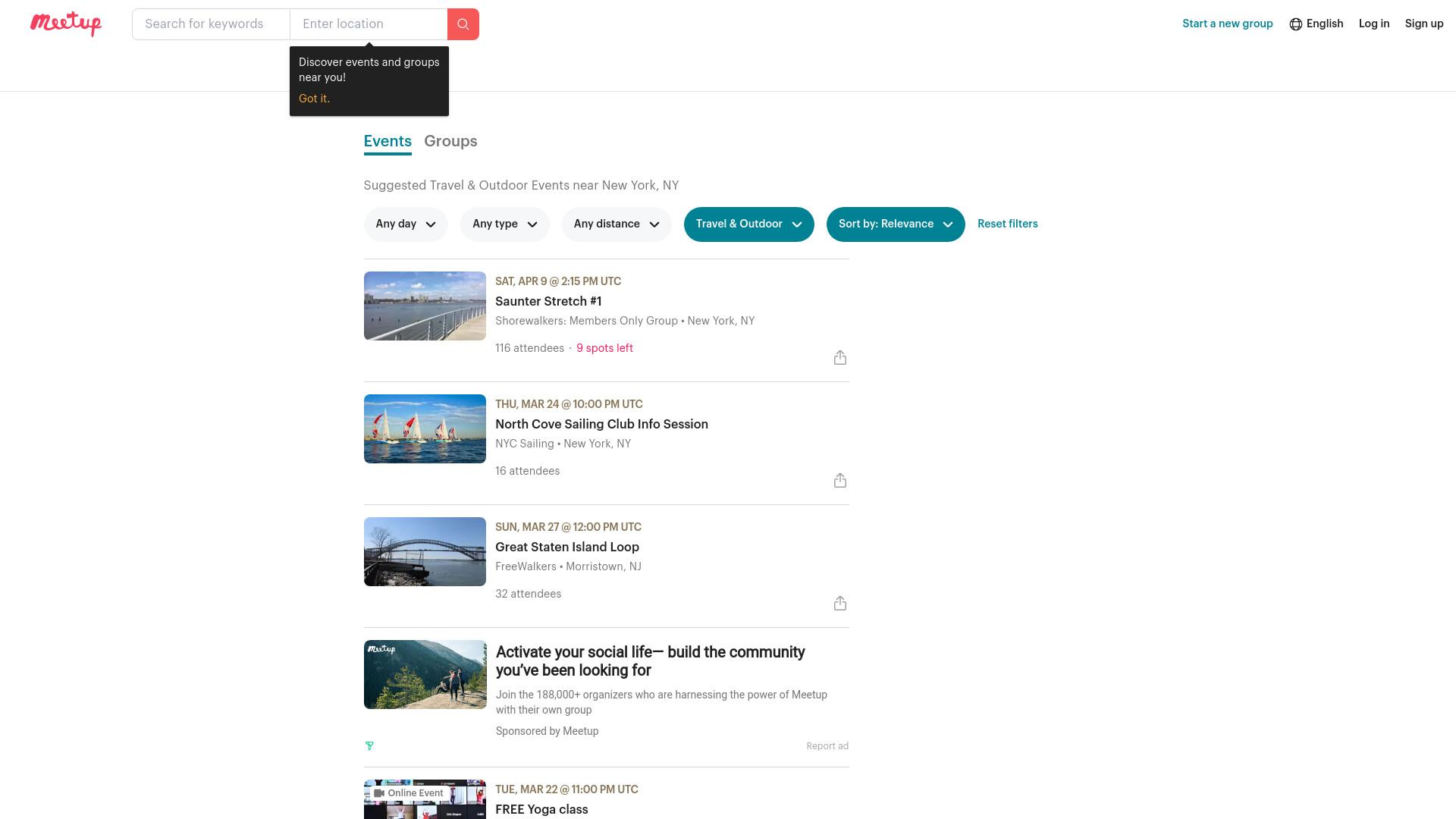Click THU, MAR 24 @ 10:00 PM UTC date

pos(569,404)
